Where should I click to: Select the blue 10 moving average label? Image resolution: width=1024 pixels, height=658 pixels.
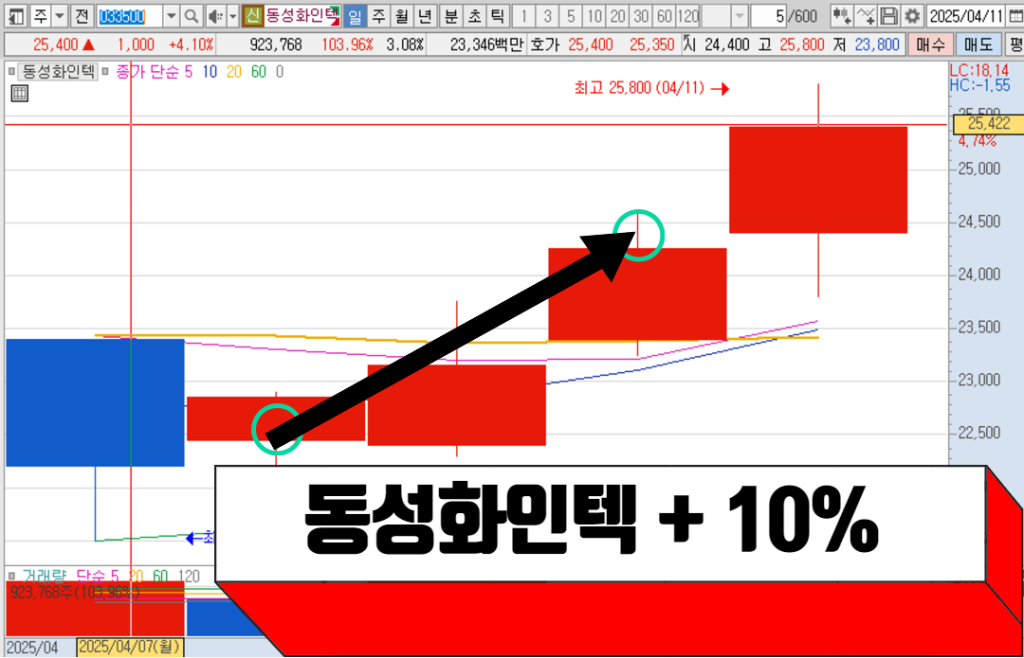coord(209,72)
